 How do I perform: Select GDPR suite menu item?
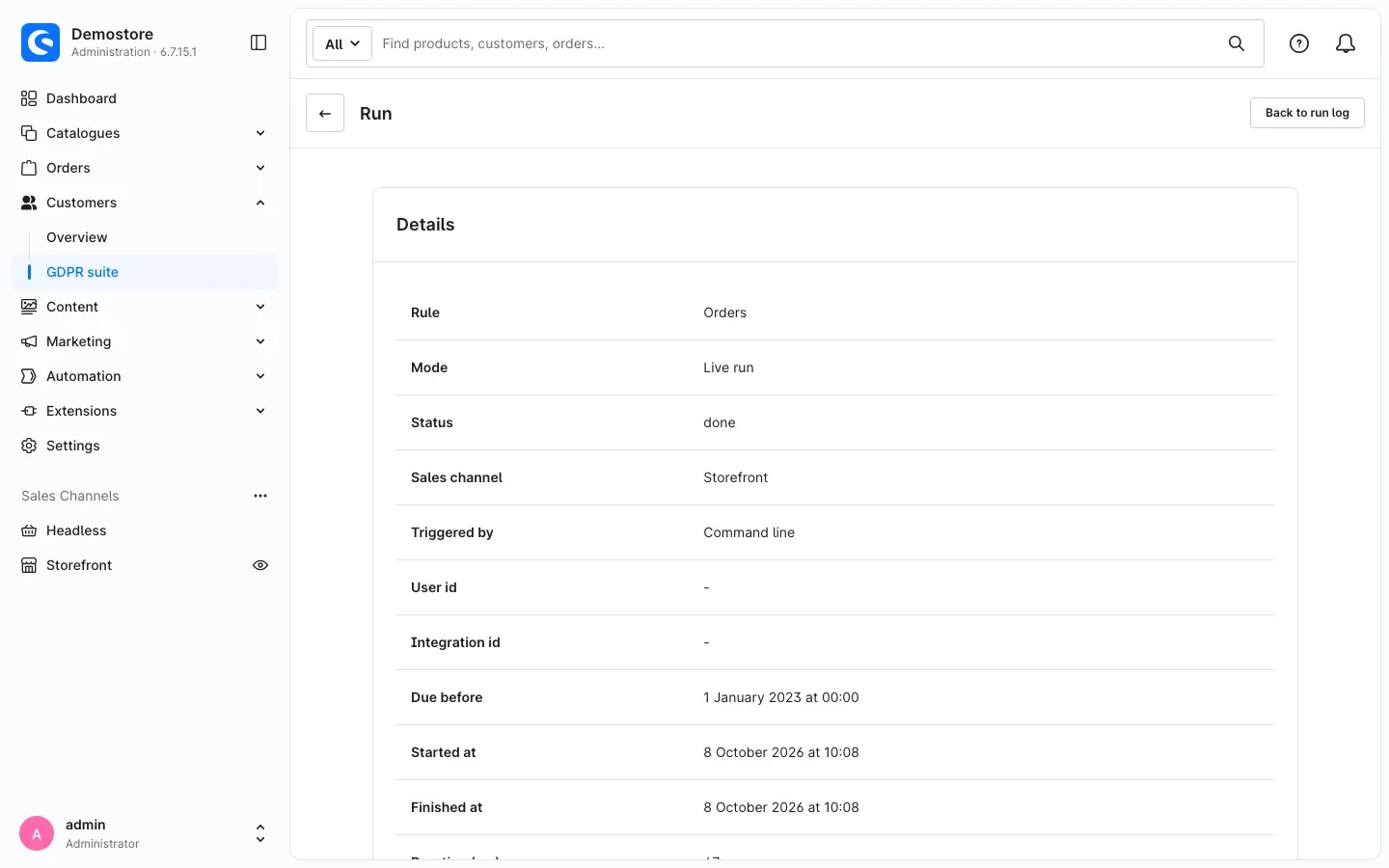[x=145, y=272]
